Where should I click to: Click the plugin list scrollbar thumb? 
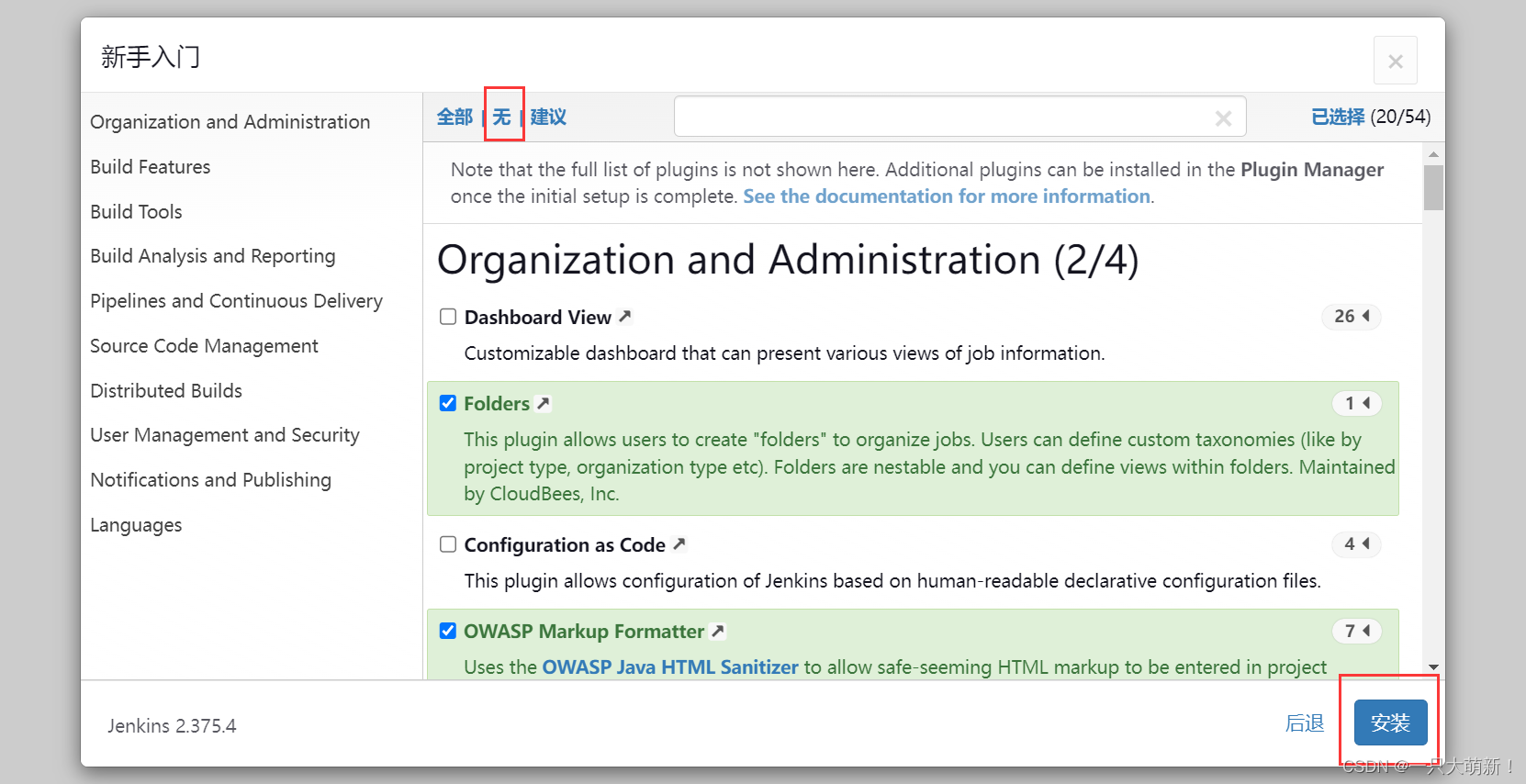[1433, 187]
